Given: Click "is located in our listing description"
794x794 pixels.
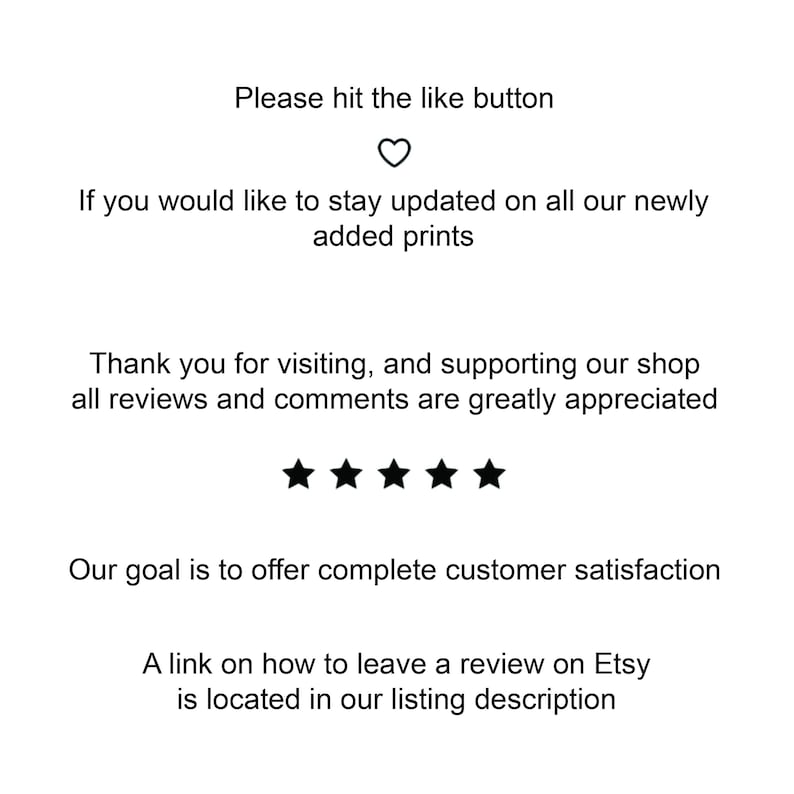Looking at the screenshot, I should click(x=396, y=700).
